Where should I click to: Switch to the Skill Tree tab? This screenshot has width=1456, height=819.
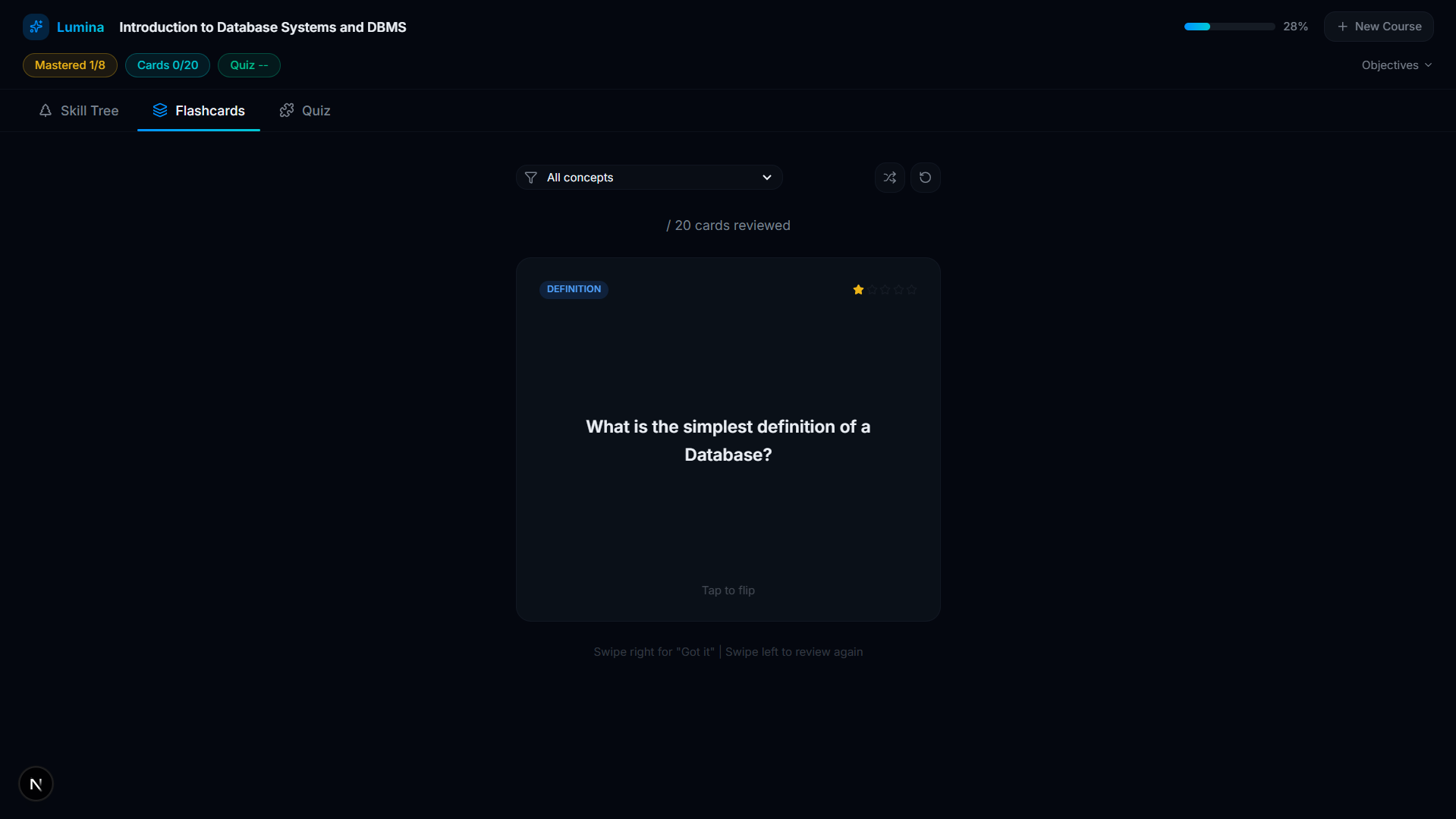pos(79,111)
